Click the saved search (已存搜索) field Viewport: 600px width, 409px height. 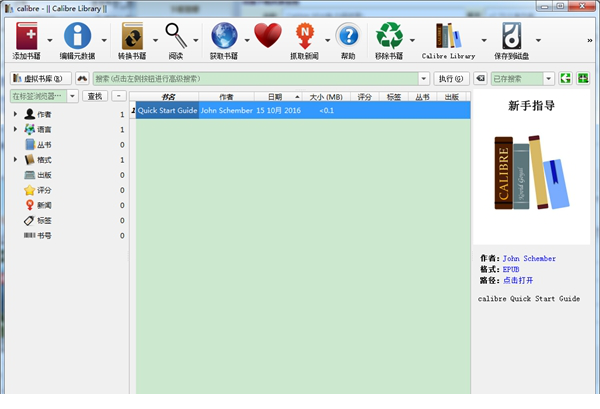[517, 78]
